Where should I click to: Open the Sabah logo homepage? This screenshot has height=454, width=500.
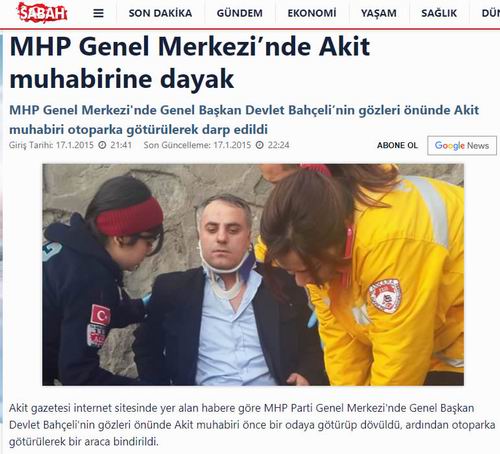pos(42,12)
